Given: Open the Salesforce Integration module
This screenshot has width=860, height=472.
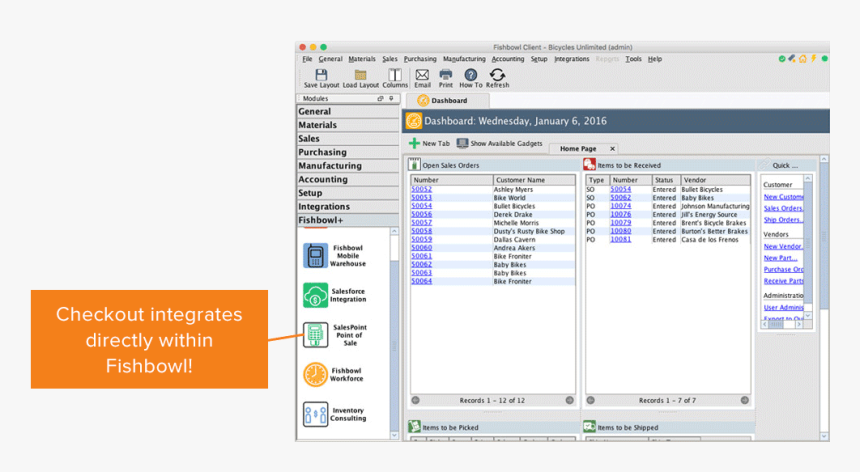Looking at the screenshot, I should tap(316, 295).
